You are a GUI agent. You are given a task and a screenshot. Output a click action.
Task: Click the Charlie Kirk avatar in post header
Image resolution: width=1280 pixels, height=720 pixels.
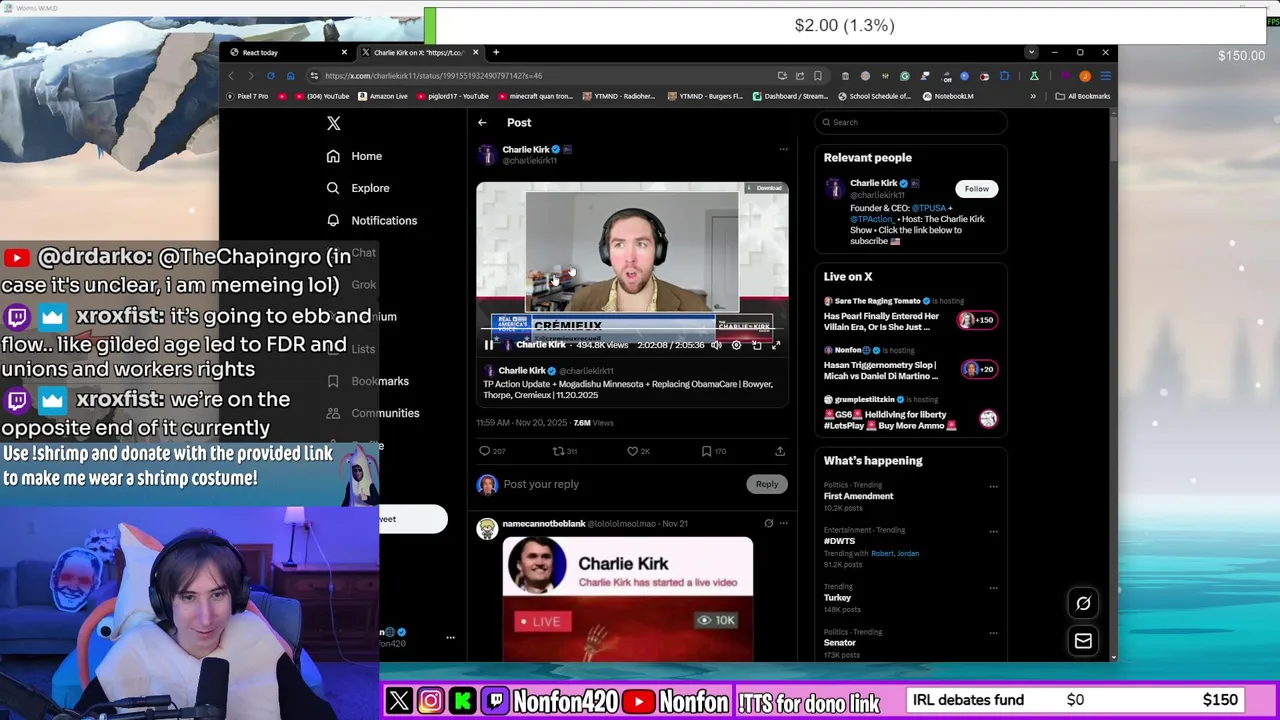[x=487, y=155]
